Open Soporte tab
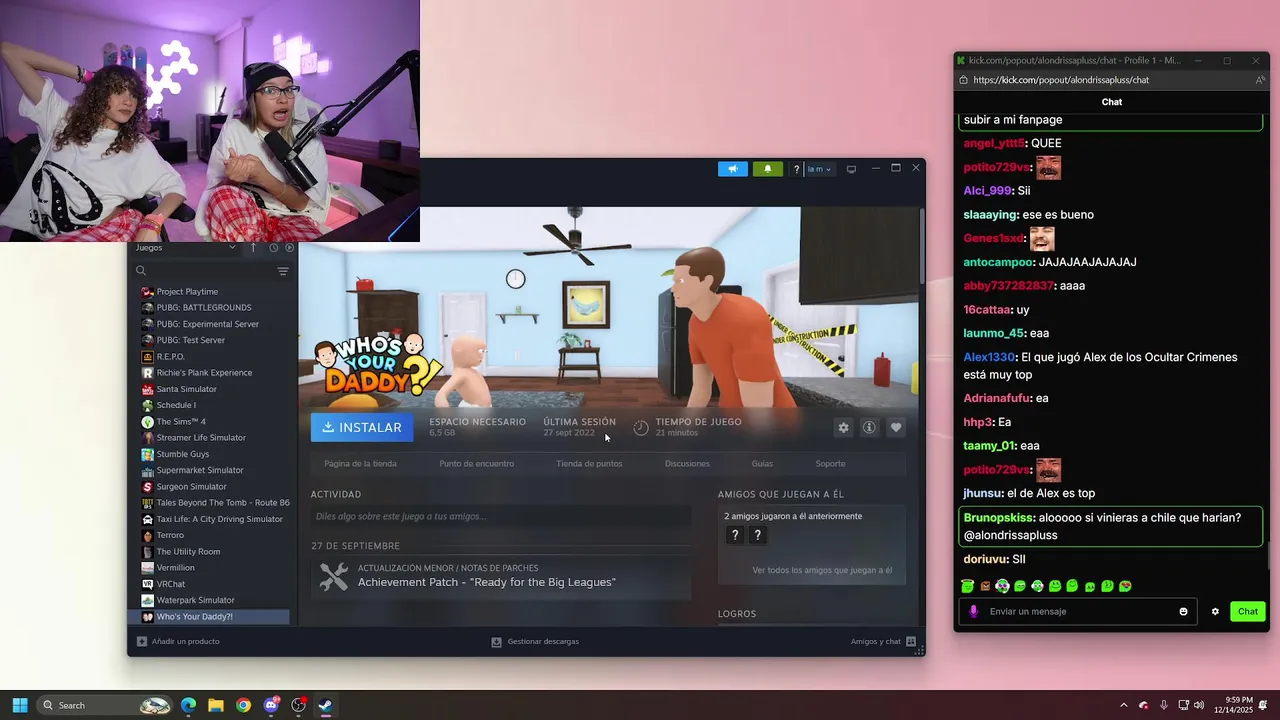Viewport: 1280px width, 720px height. tap(830, 464)
